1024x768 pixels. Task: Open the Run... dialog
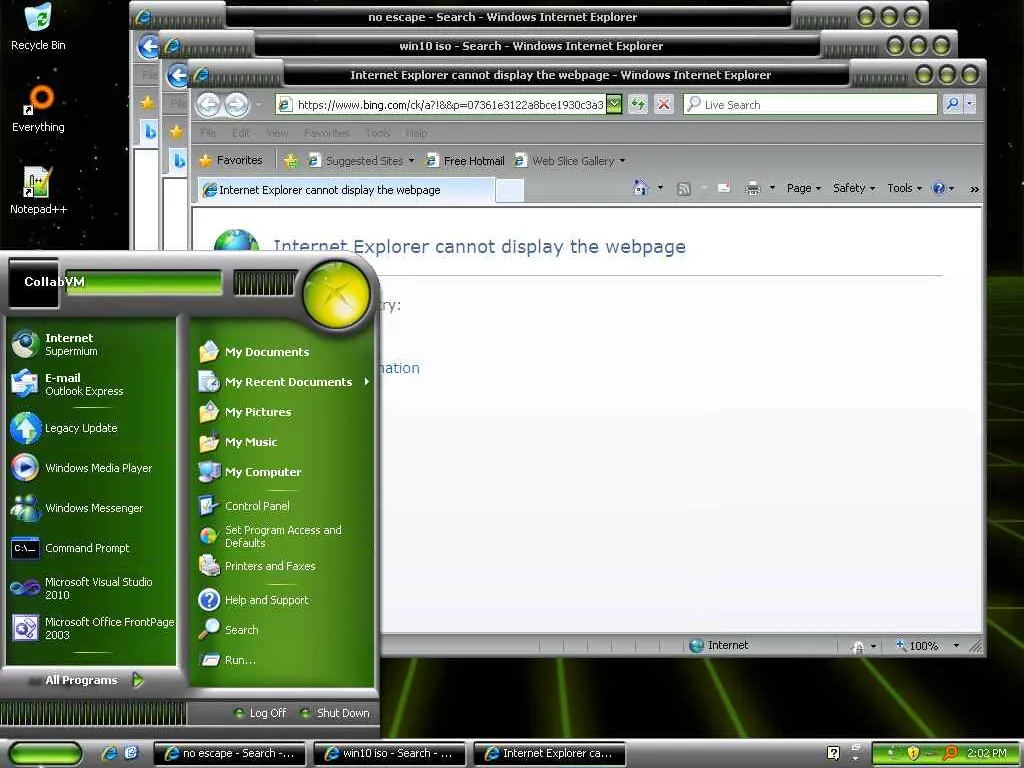[283, 660]
